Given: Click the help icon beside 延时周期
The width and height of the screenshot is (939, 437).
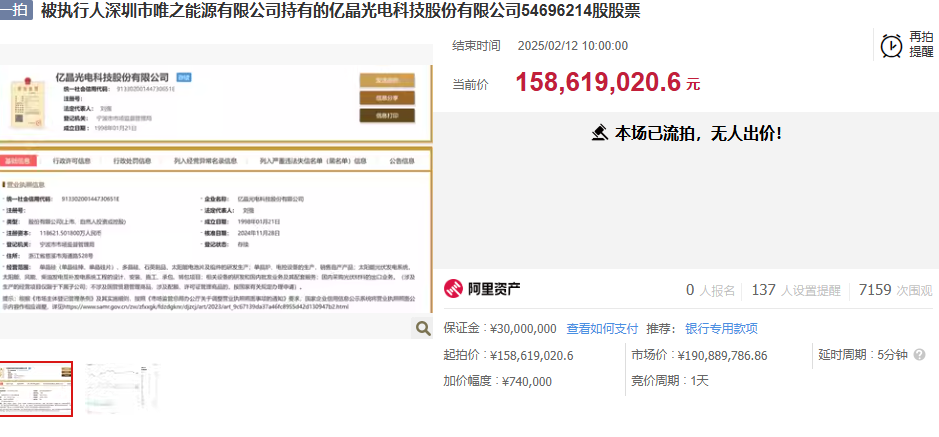Looking at the screenshot, I should (919, 355).
